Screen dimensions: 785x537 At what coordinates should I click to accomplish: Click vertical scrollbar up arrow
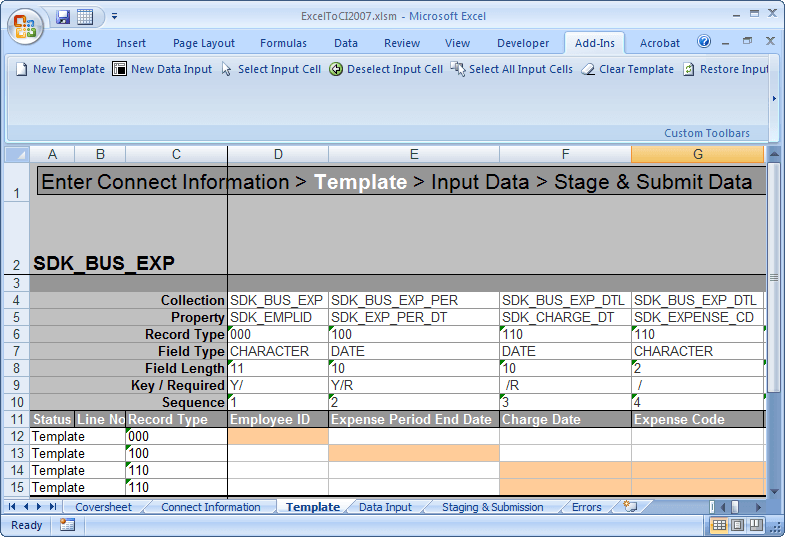(x=773, y=155)
